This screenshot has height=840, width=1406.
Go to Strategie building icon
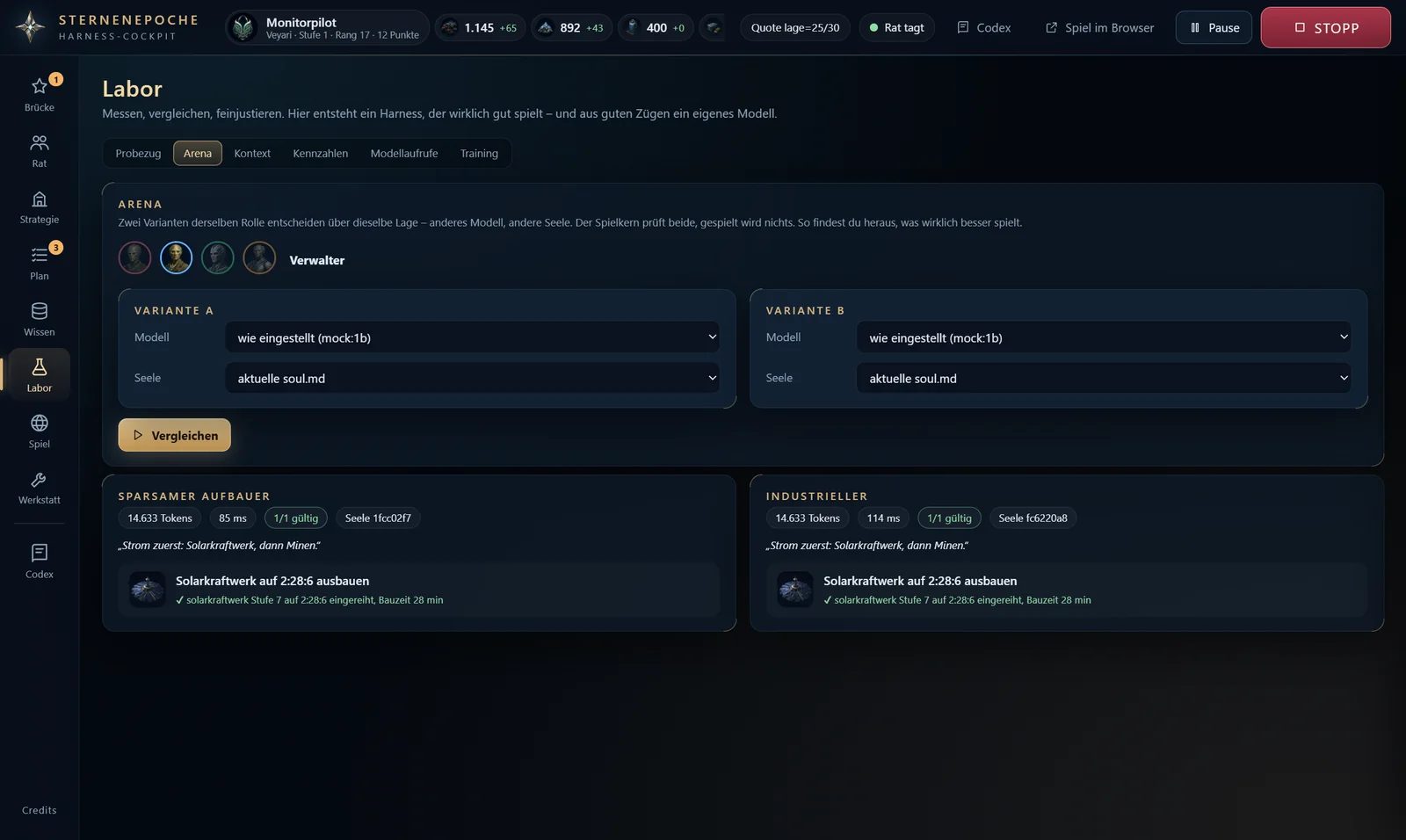click(39, 199)
